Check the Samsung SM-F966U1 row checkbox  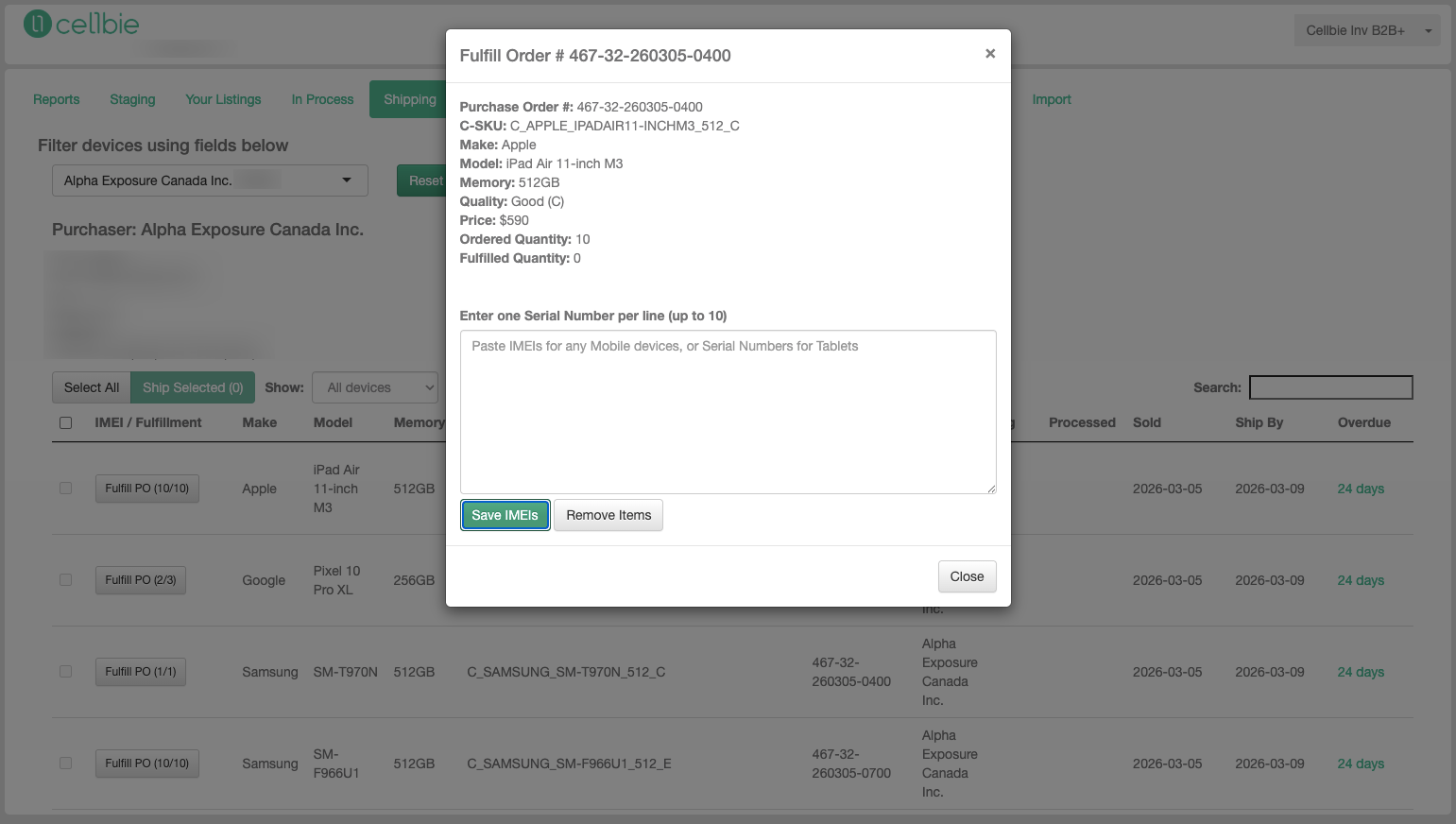tap(65, 764)
